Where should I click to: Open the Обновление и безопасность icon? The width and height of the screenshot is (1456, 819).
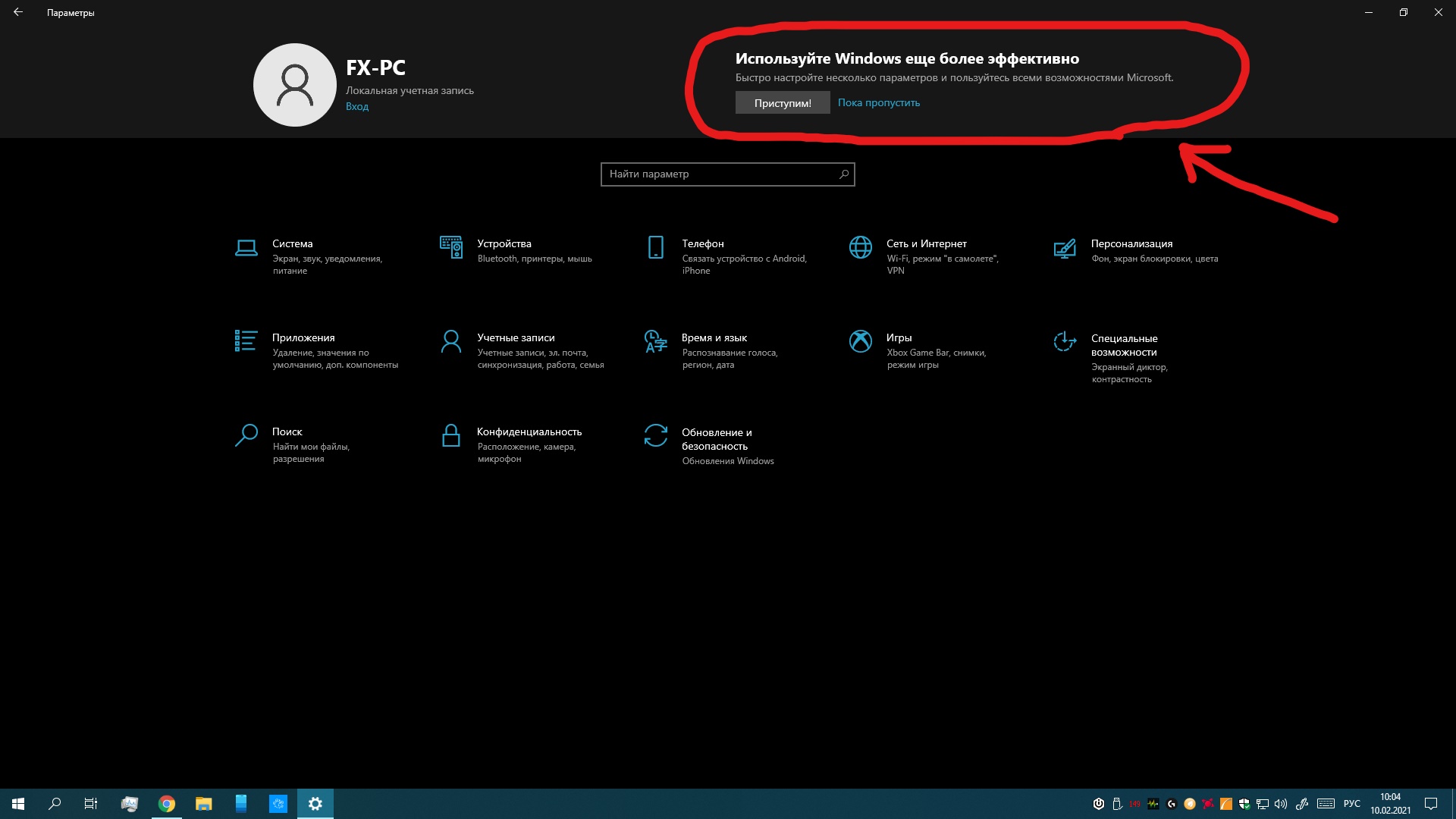(655, 435)
